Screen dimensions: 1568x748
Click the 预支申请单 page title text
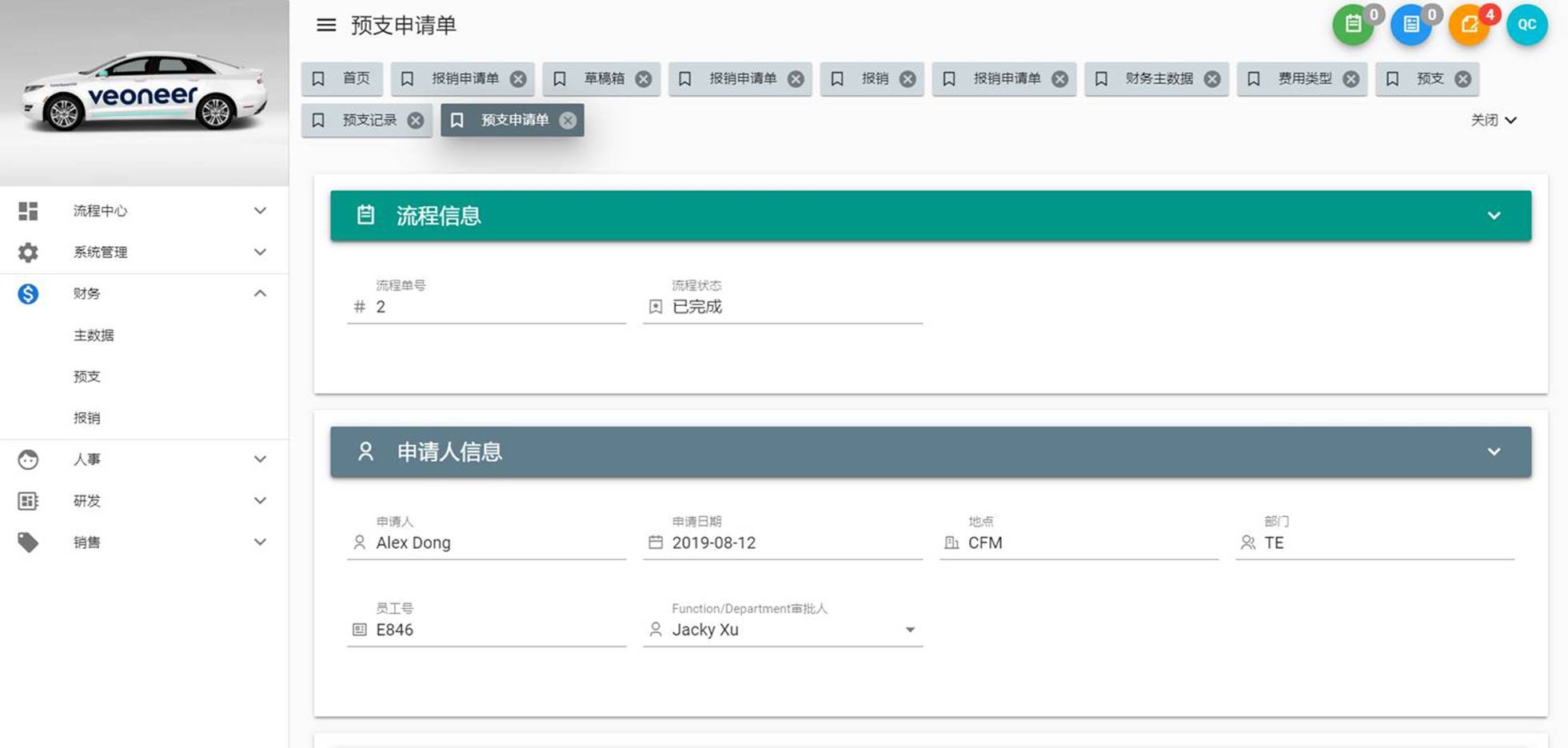click(x=404, y=26)
